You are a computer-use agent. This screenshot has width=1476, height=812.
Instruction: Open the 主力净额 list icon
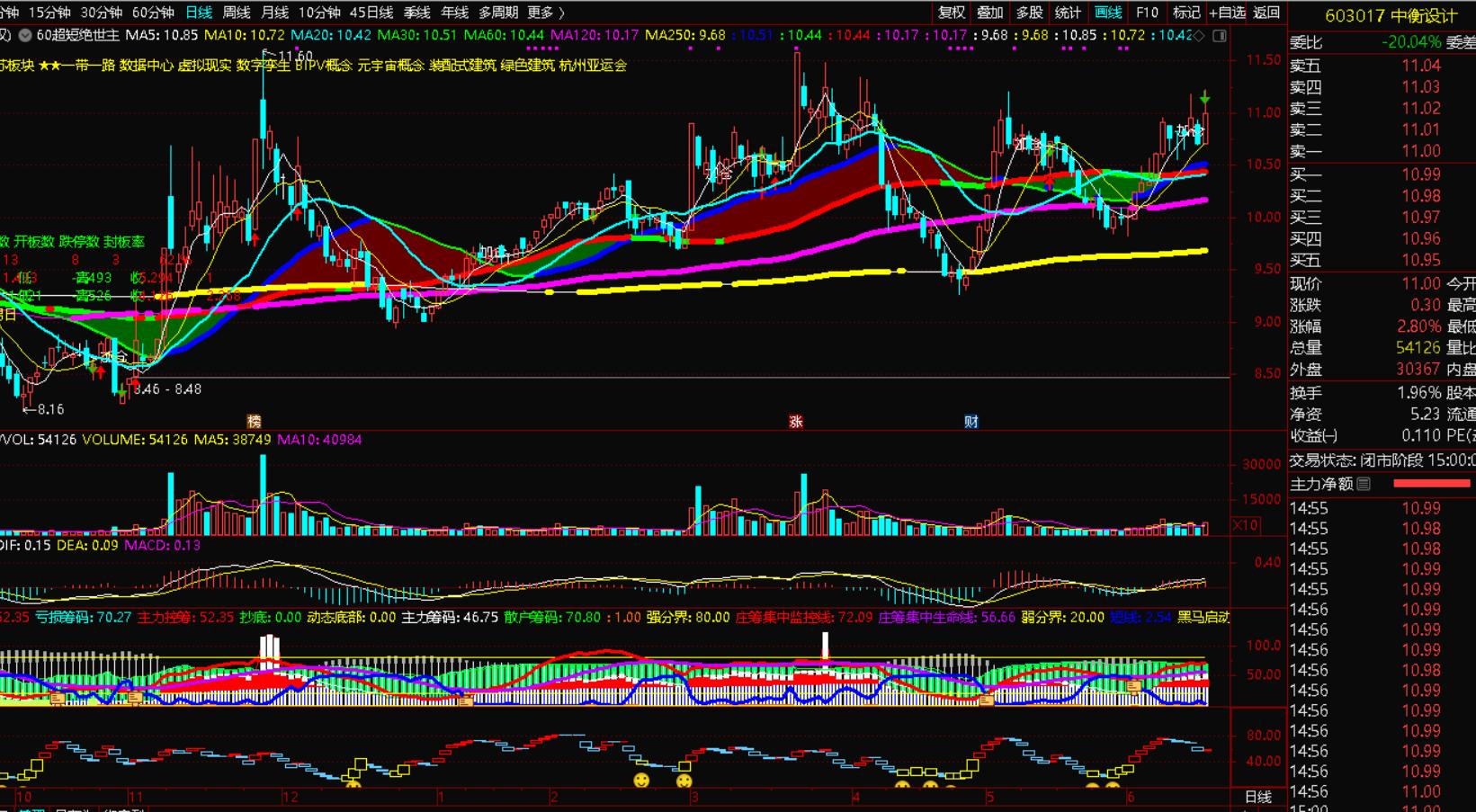1364,484
